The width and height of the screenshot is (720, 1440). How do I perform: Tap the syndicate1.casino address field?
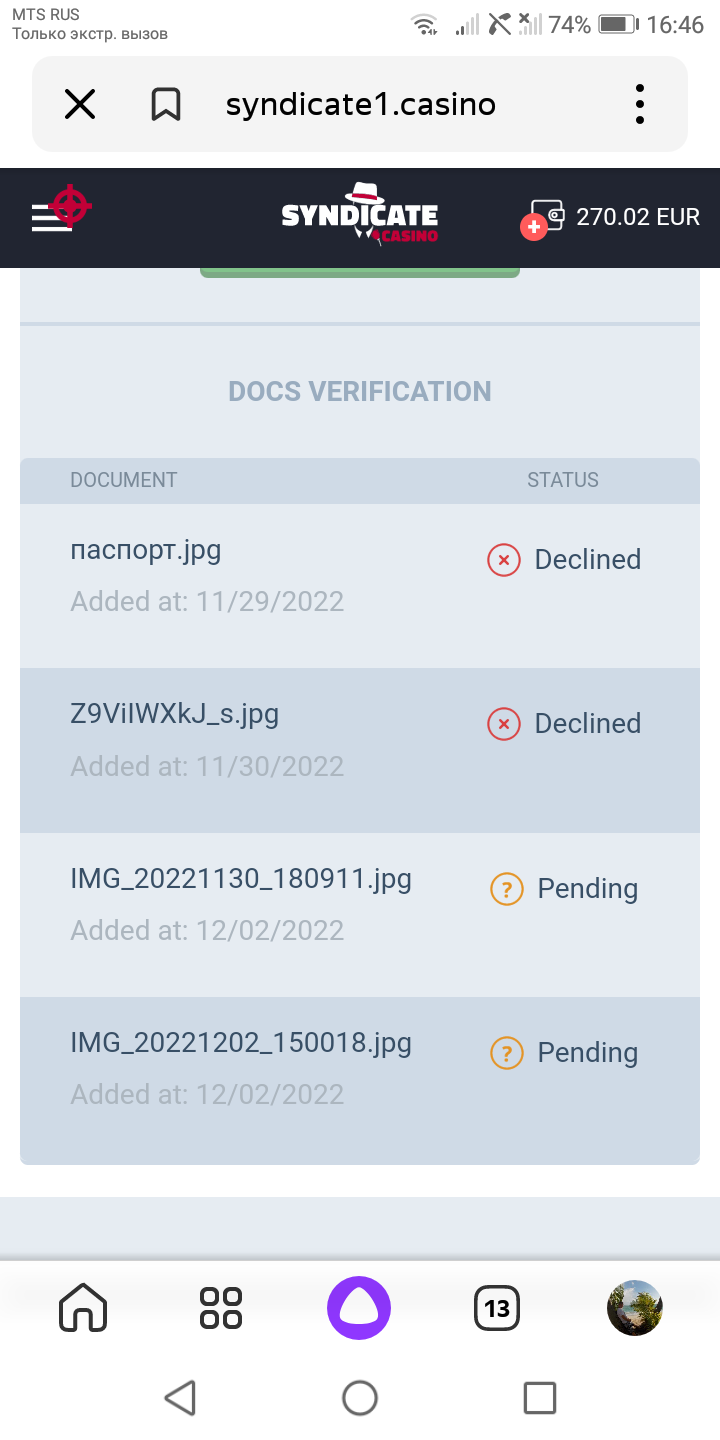[x=360, y=104]
